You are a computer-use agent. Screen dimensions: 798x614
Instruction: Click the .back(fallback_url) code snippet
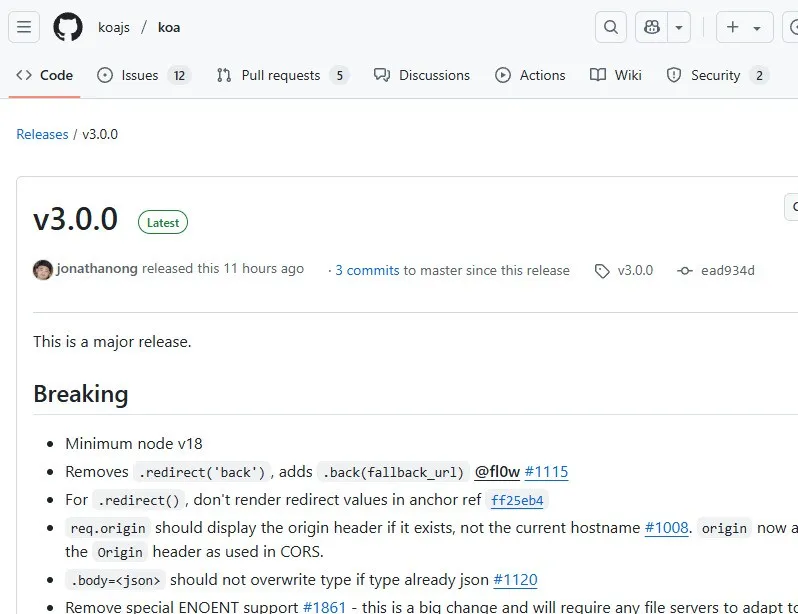(393, 472)
